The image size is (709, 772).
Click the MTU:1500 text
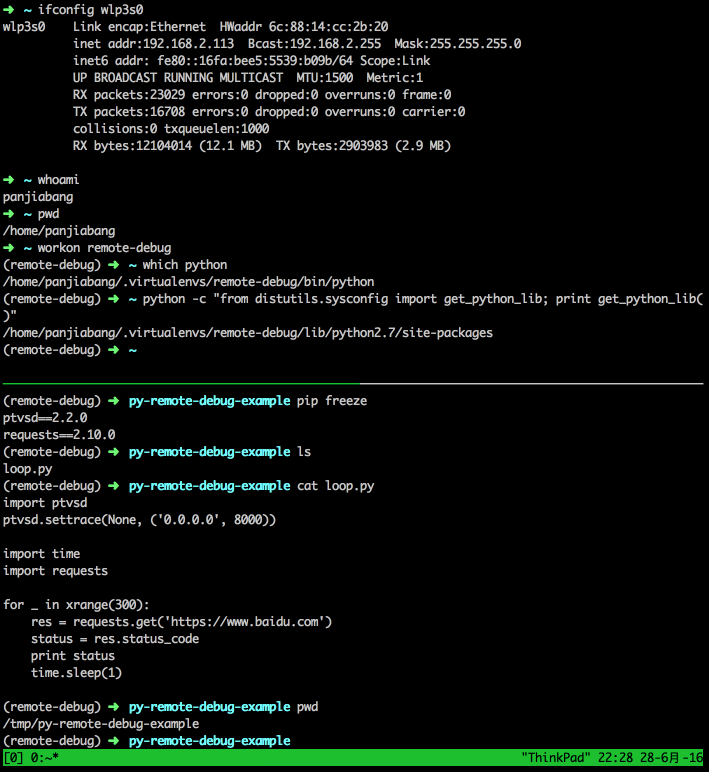click(x=325, y=78)
